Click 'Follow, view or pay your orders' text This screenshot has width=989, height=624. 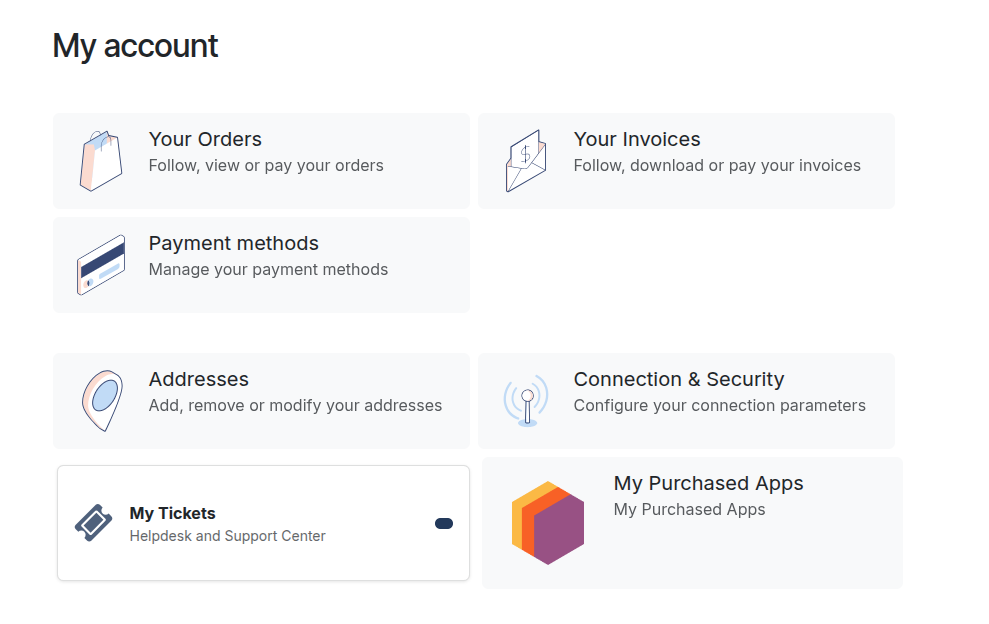point(266,165)
